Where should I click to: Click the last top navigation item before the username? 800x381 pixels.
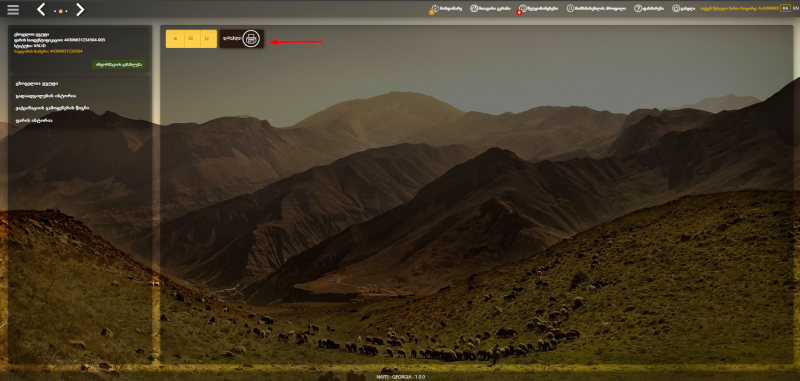click(x=683, y=9)
